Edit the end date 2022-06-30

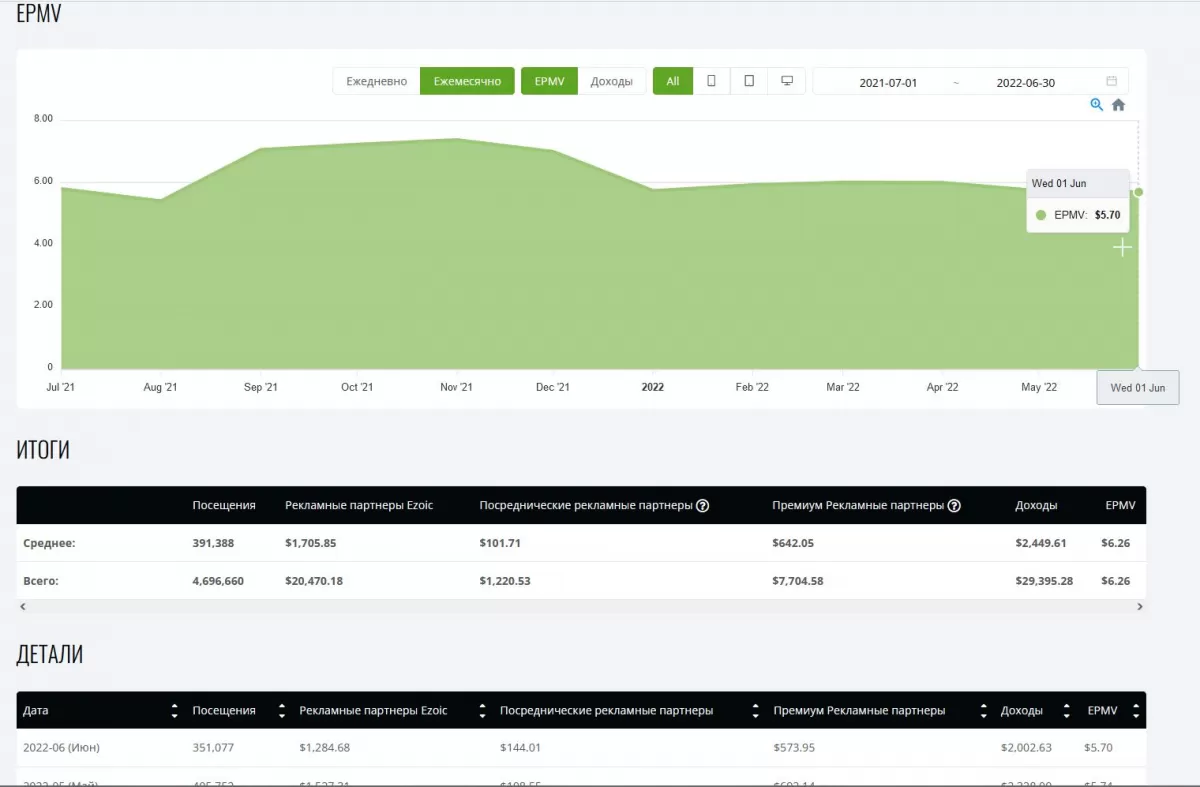pos(1026,83)
